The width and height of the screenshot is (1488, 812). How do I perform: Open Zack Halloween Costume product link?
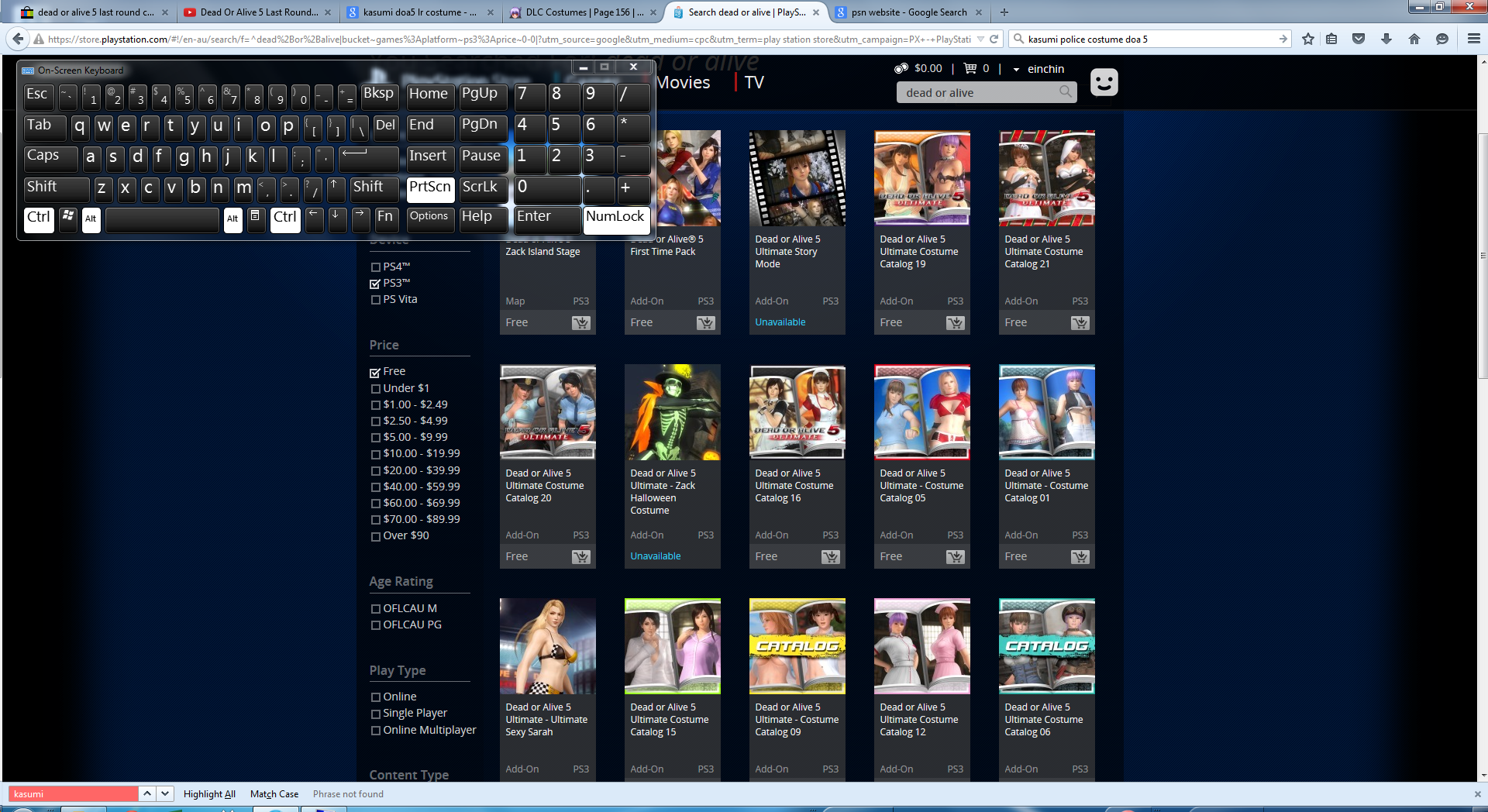(x=663, y=492)
